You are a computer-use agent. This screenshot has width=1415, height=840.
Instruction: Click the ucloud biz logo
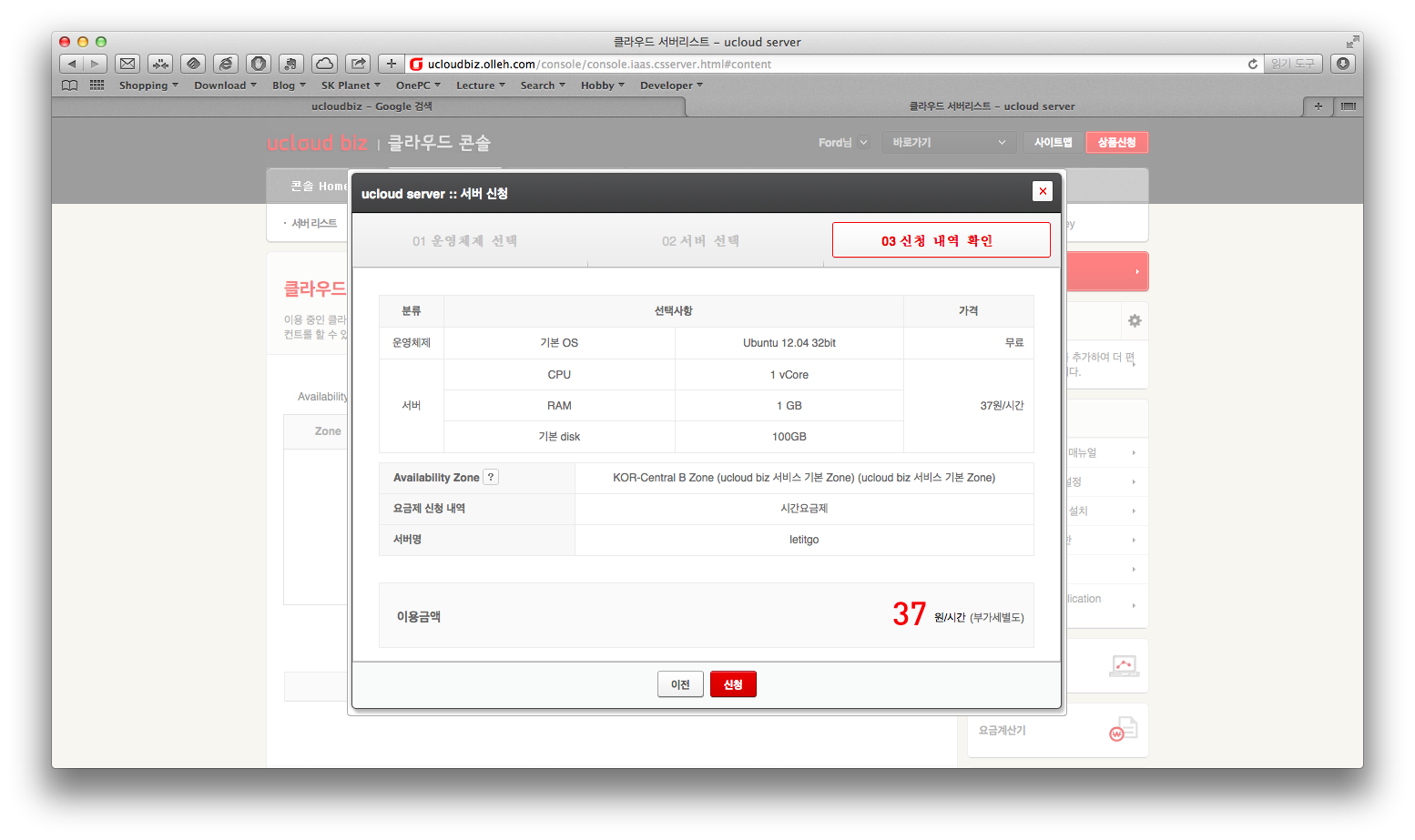[x=317, y=143]
